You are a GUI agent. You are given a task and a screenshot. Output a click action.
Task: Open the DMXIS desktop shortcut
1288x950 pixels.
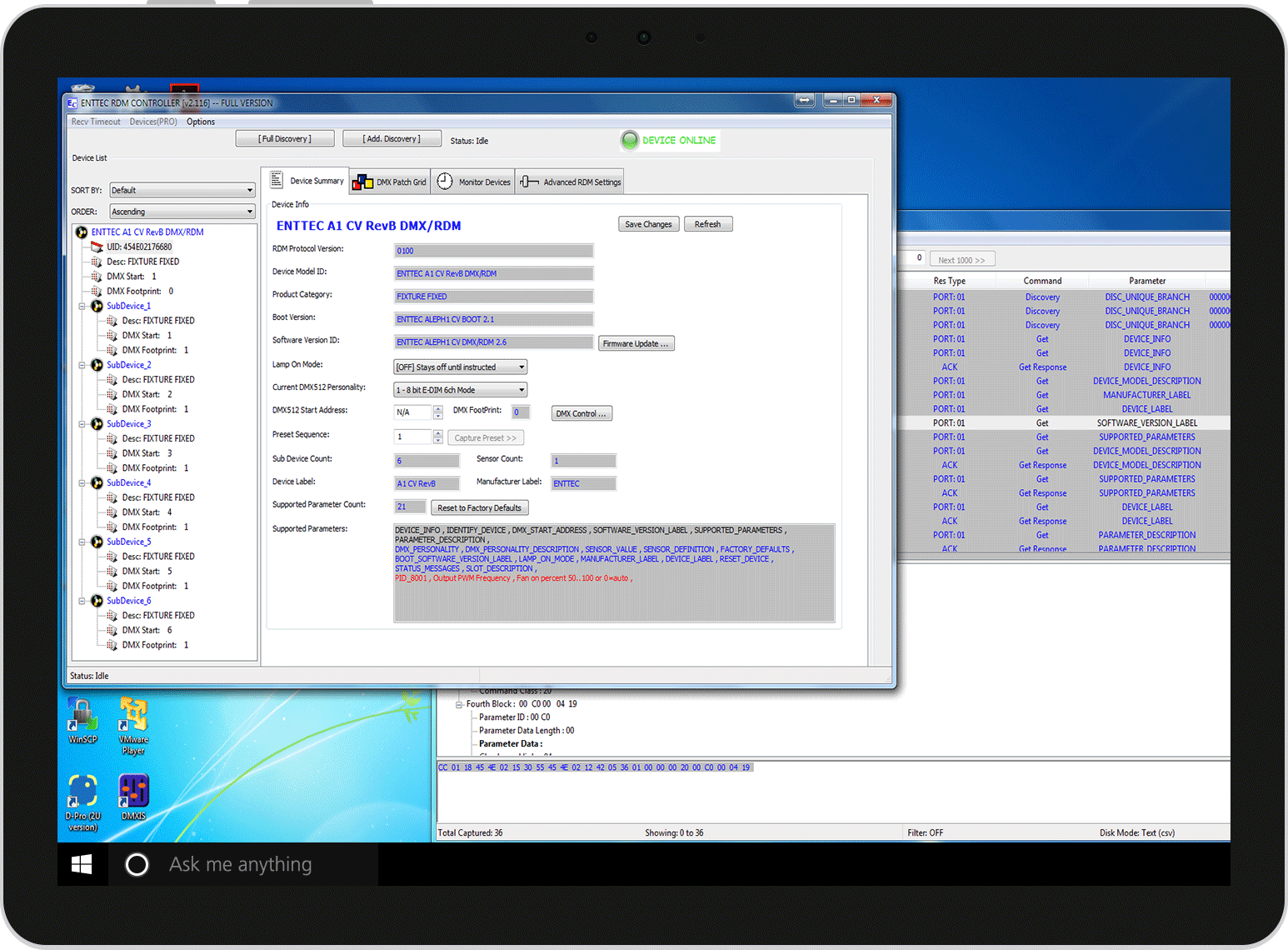[133, 797]
